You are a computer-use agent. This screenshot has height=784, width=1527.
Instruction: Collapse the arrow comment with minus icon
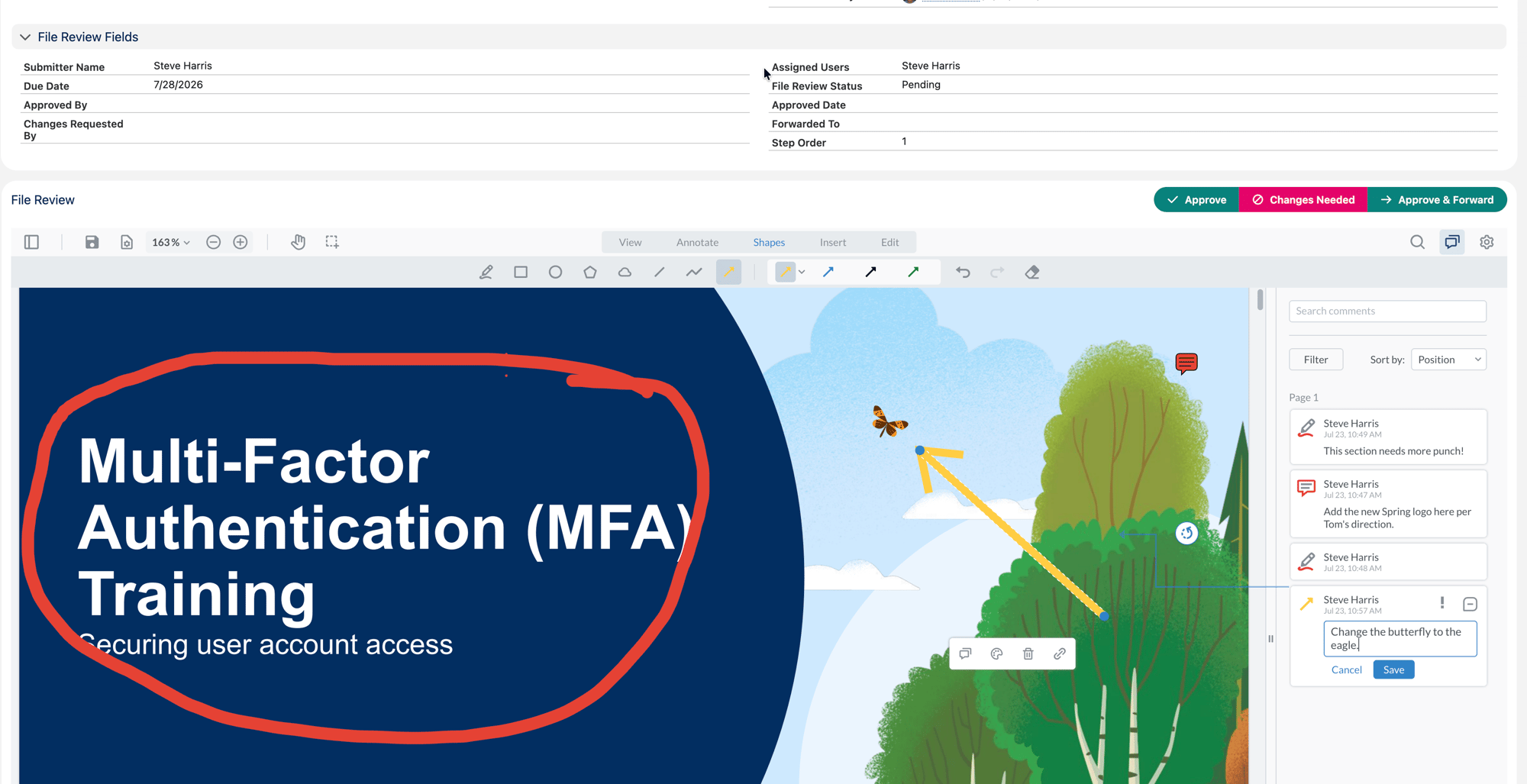click(x=1470, y=604)
